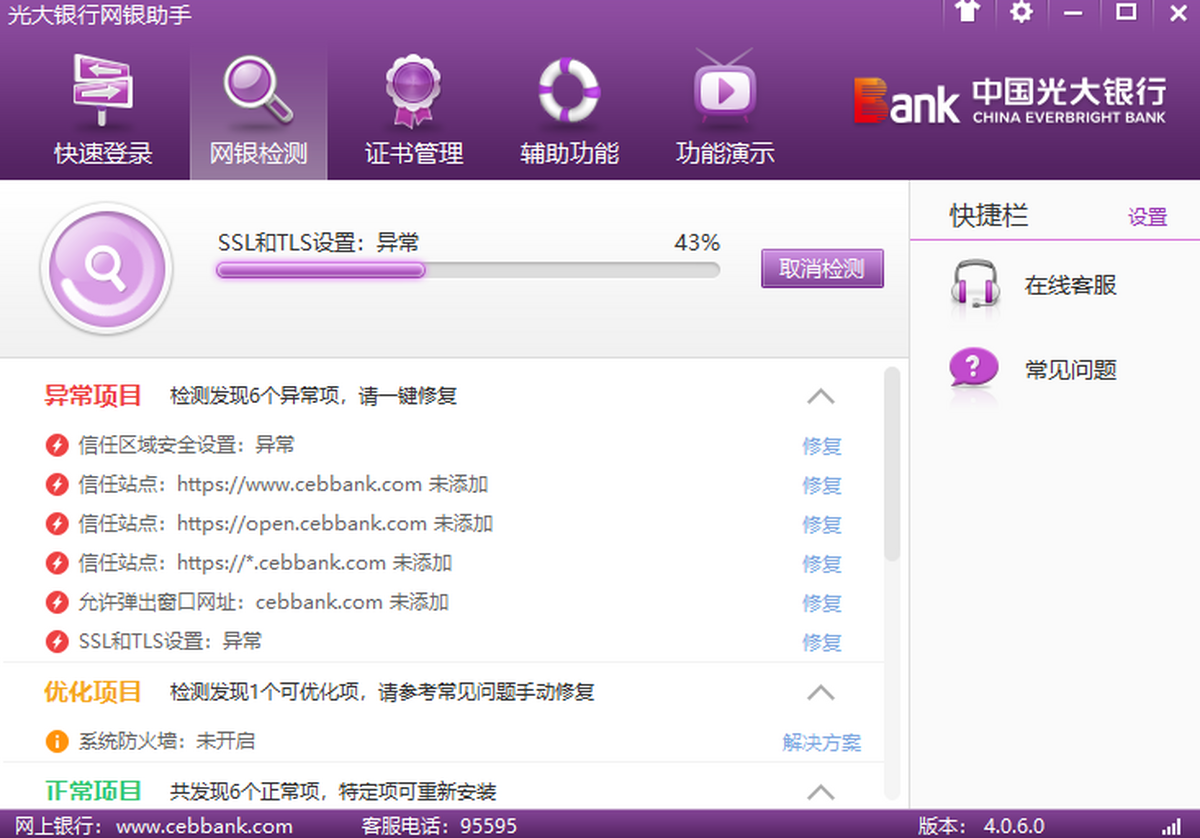
Task: Click the 43% progress percentage text
Action: click(x=697, y=242)
